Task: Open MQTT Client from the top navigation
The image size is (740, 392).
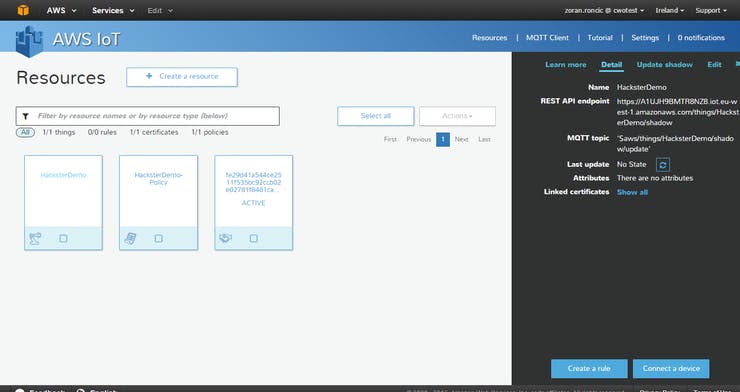Action: pyautogui.click(x=547, y=38)
